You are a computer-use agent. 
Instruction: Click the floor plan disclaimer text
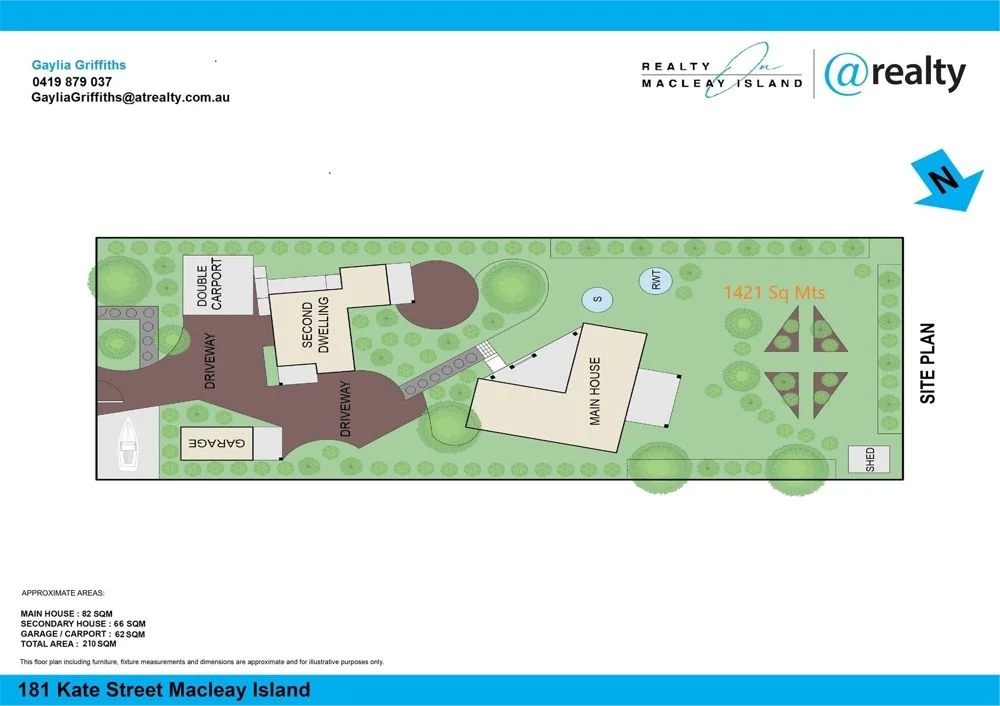point(202,662)
